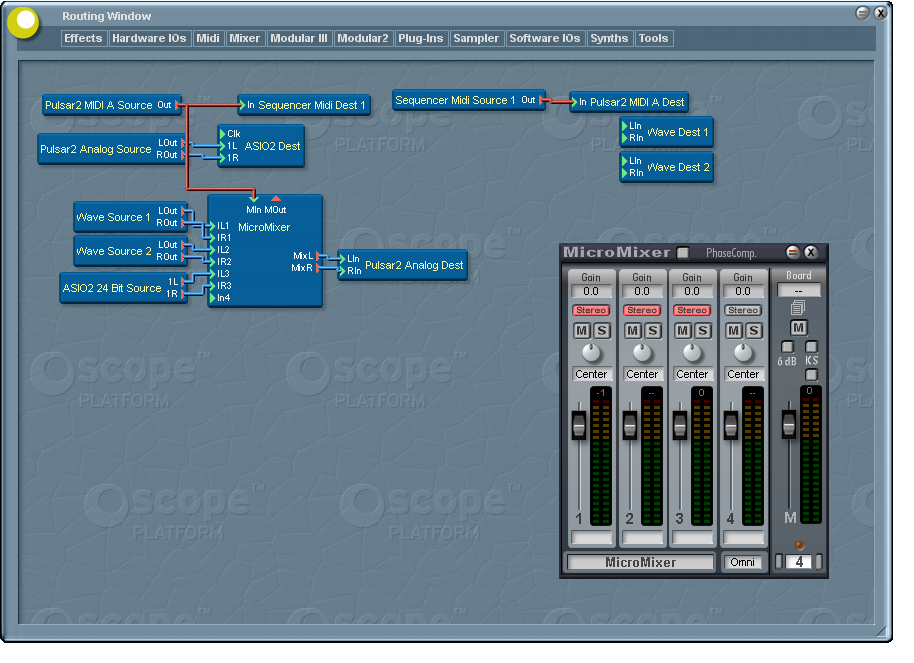Click channel 4 Gain value field
This screenshot has width=914, height=663.
tap(743, 291)
